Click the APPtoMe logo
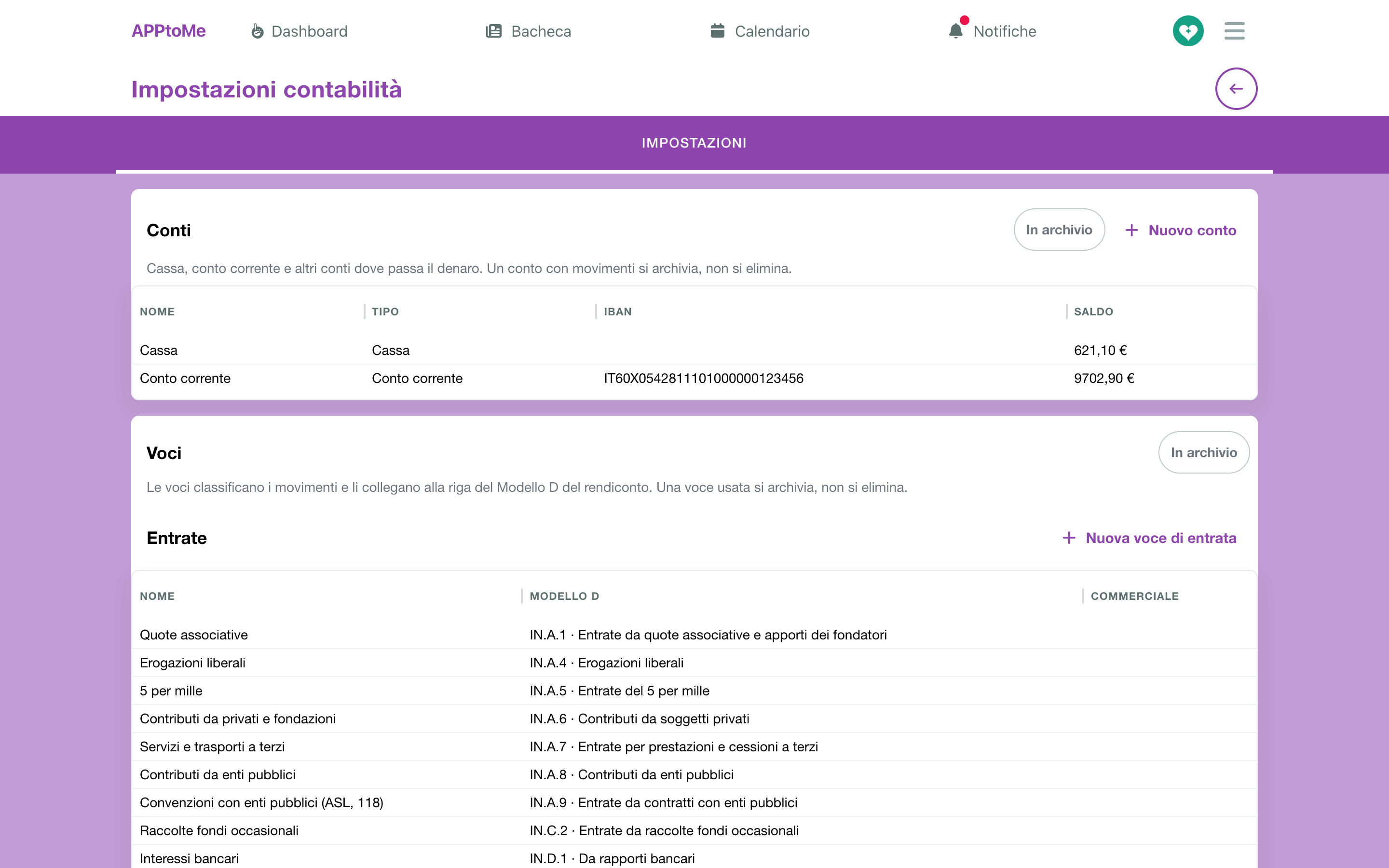 point(168,31)
